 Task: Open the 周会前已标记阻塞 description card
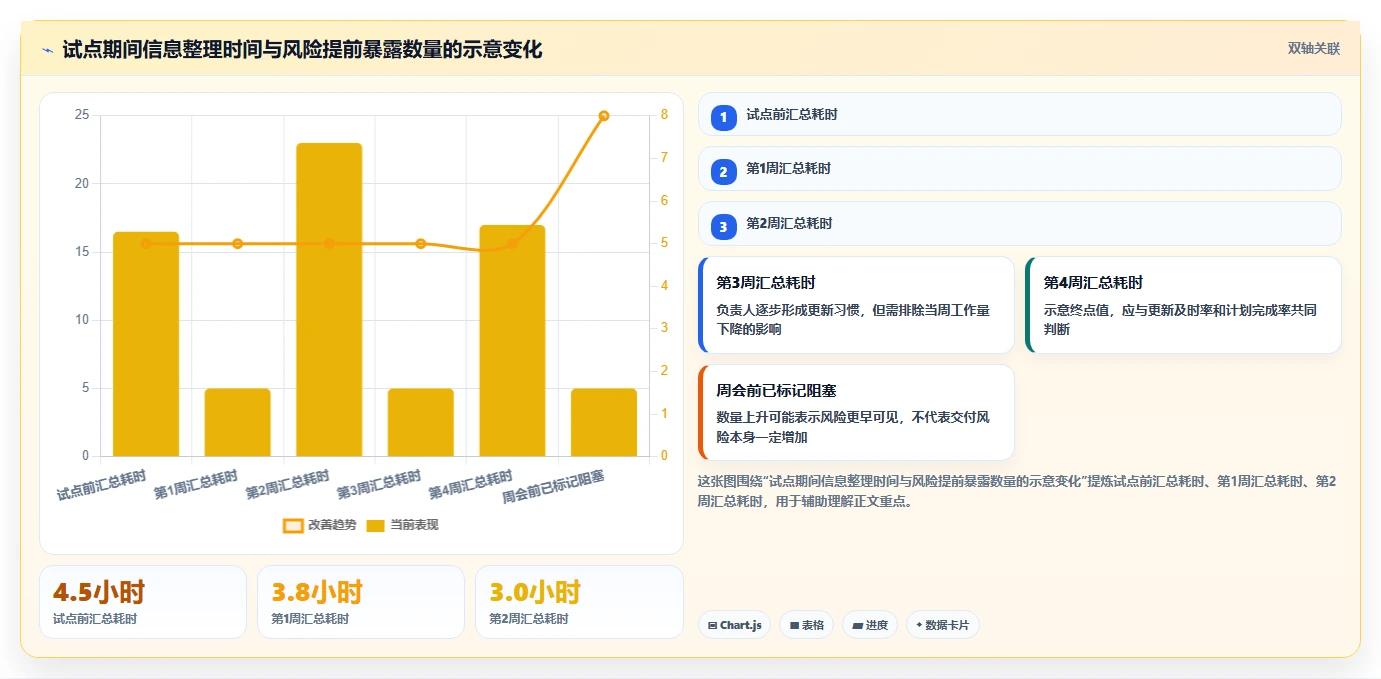point(856,413)
